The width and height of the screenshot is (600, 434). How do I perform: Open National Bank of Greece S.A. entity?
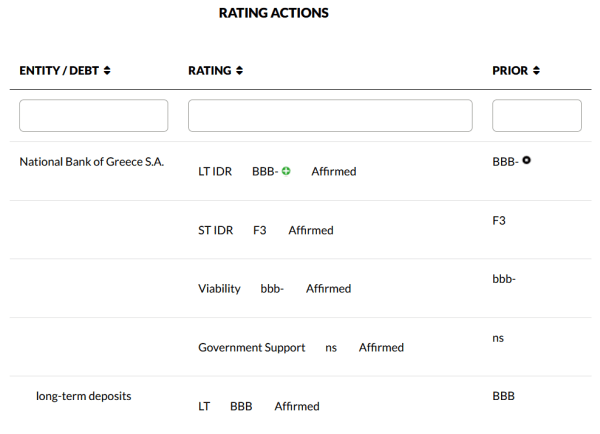[91, 161]
